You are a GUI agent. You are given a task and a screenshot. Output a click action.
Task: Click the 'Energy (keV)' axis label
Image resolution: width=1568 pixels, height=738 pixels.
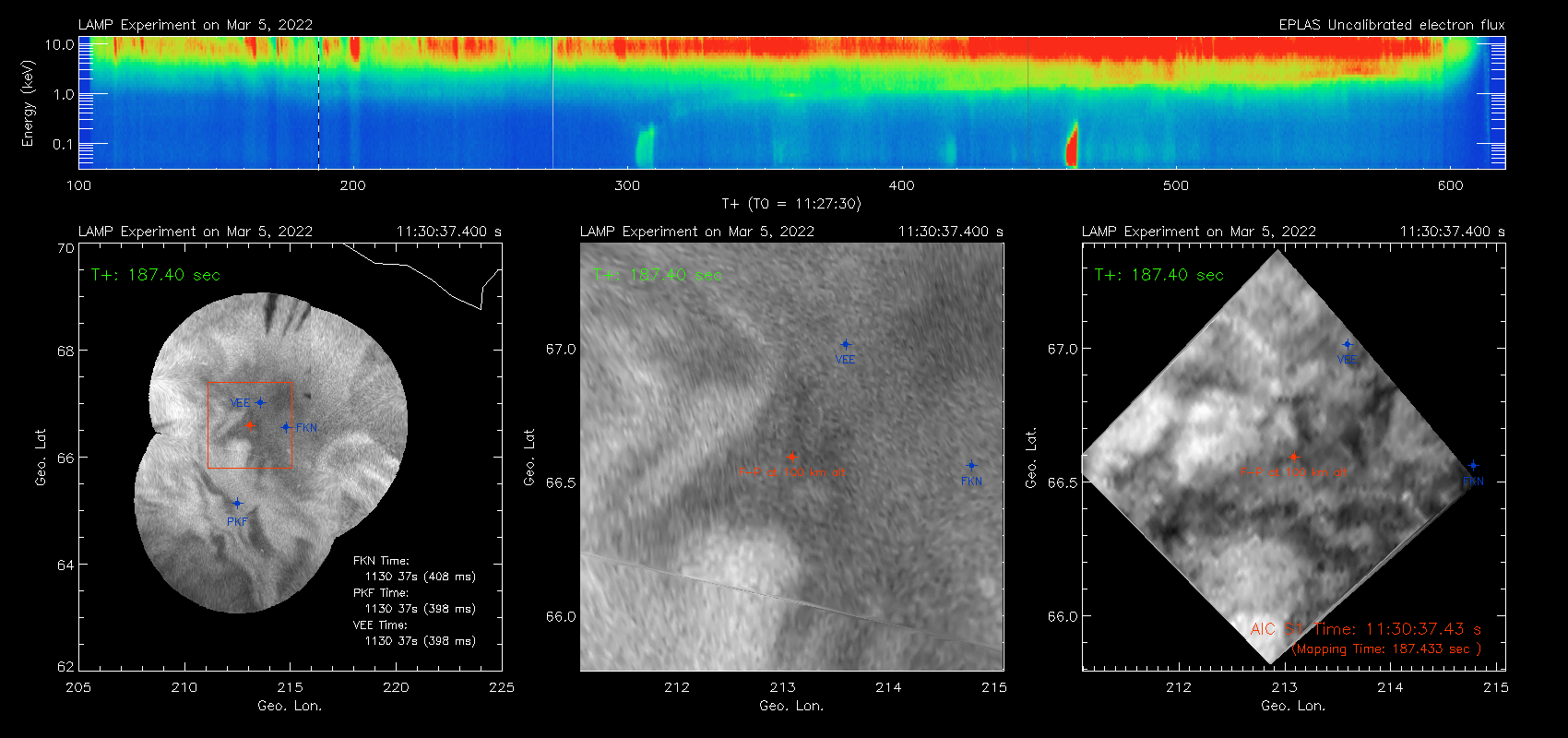(x=28, y=103)
